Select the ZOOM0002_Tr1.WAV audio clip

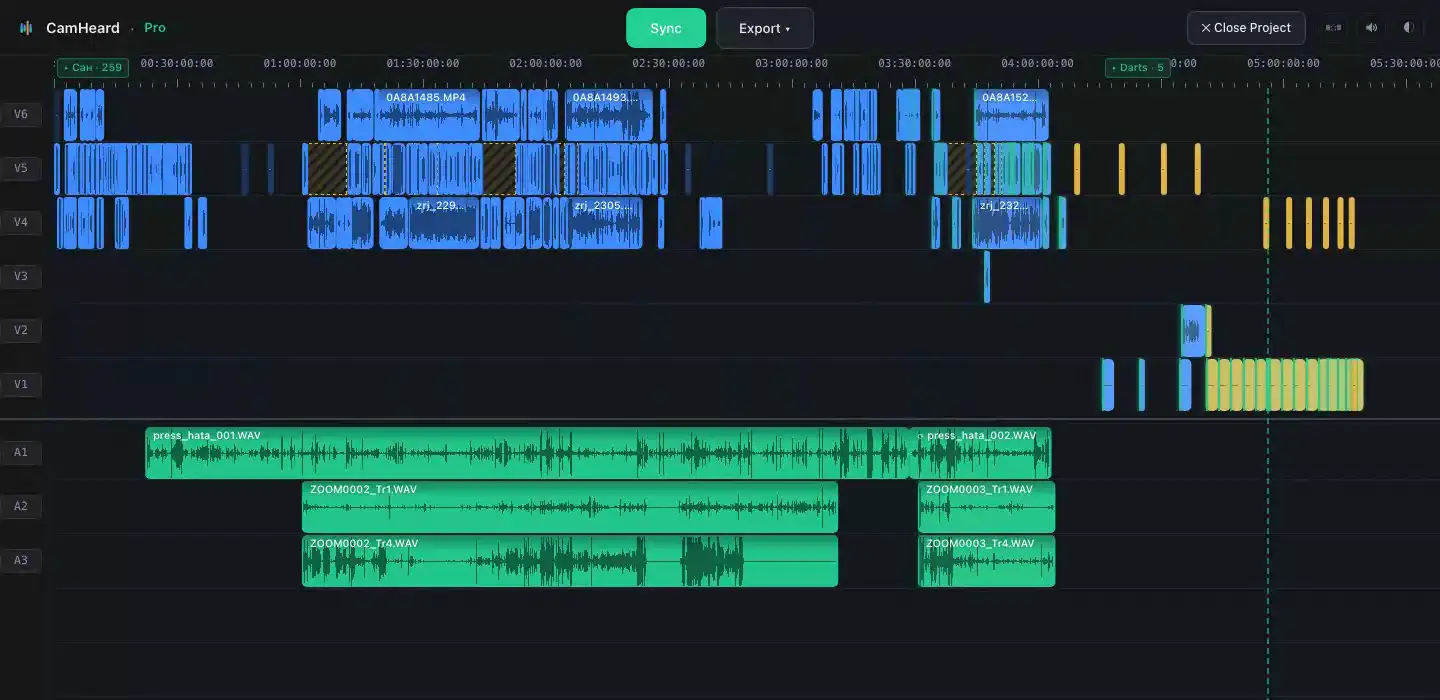(x=570, y=507)
